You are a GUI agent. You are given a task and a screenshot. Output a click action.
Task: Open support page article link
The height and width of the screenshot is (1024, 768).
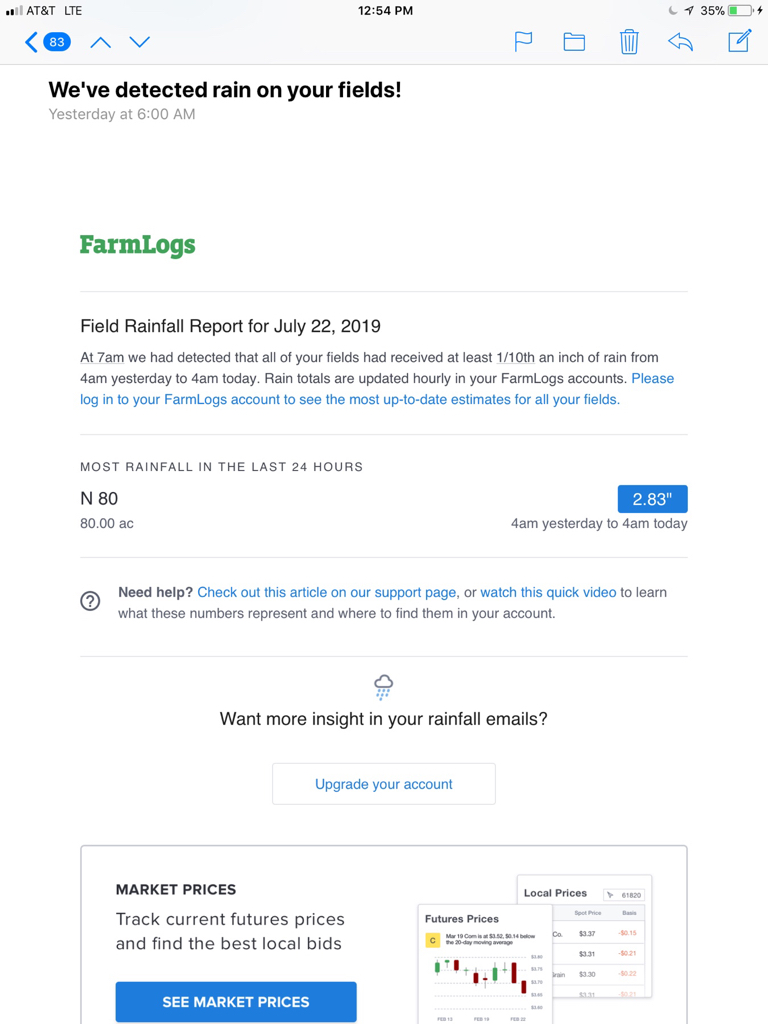[327, 592]
